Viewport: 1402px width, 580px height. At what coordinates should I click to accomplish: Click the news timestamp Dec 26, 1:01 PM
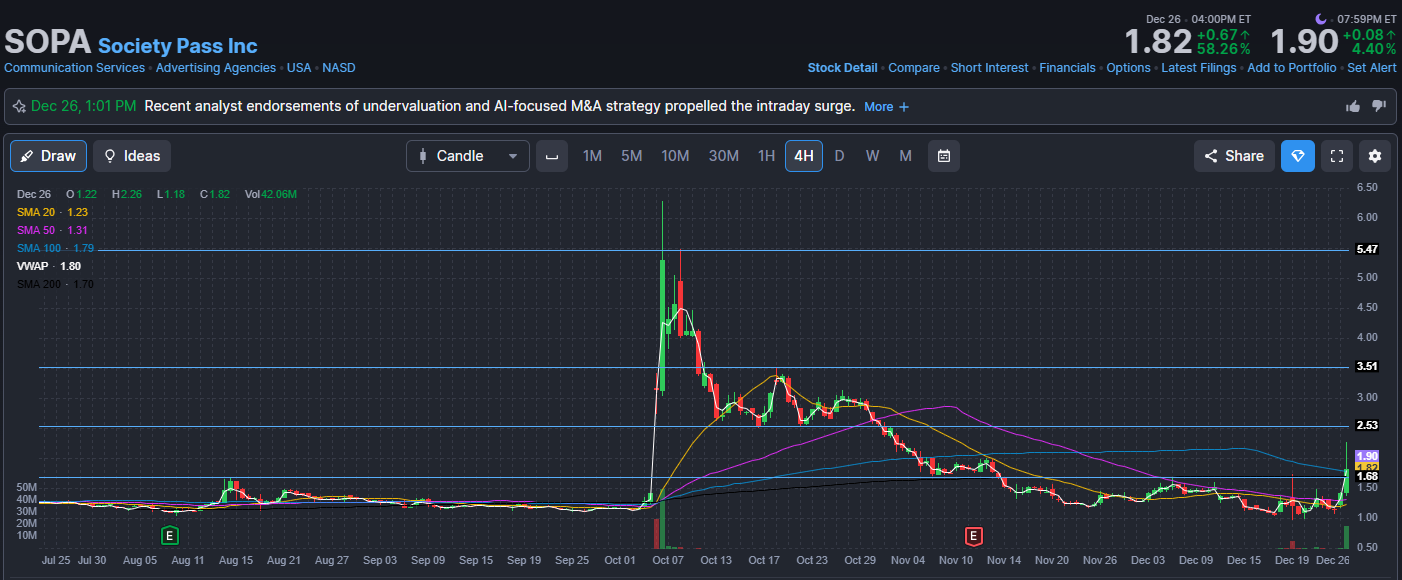click(84, 106)
